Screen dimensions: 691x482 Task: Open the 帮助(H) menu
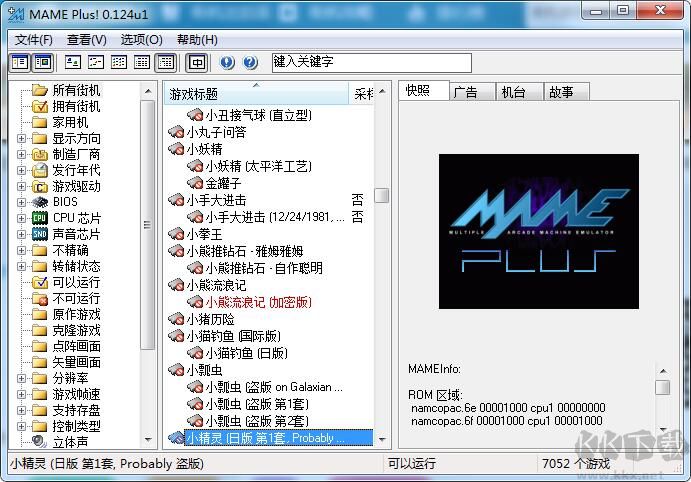197,40
